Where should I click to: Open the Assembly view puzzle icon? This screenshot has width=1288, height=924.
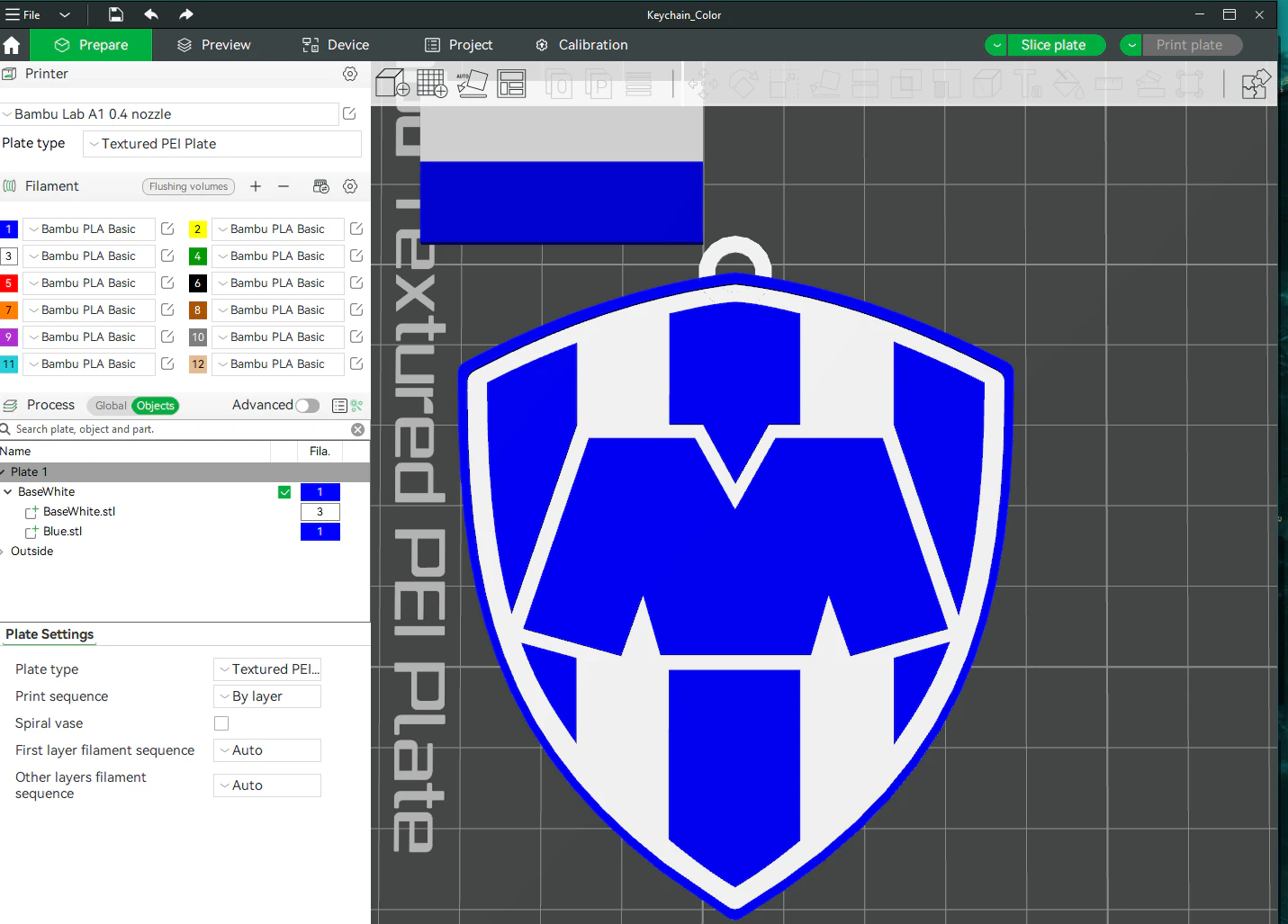pos(1256,84)
